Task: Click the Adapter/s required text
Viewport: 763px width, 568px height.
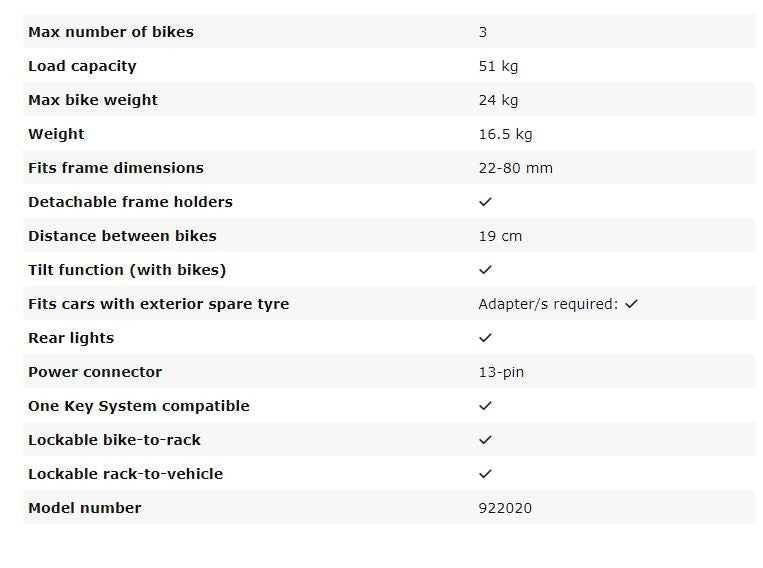Action: (x=548, y=304)
